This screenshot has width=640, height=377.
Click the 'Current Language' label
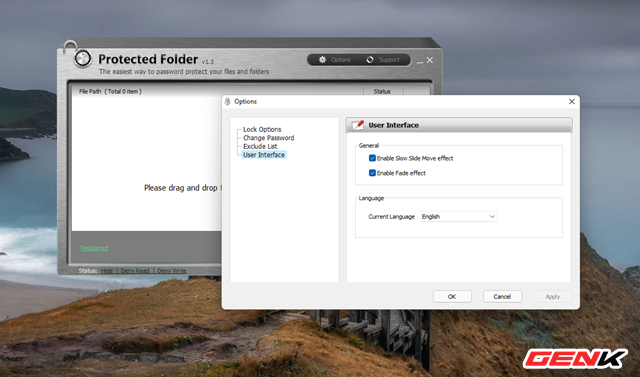tap(391, 217)
